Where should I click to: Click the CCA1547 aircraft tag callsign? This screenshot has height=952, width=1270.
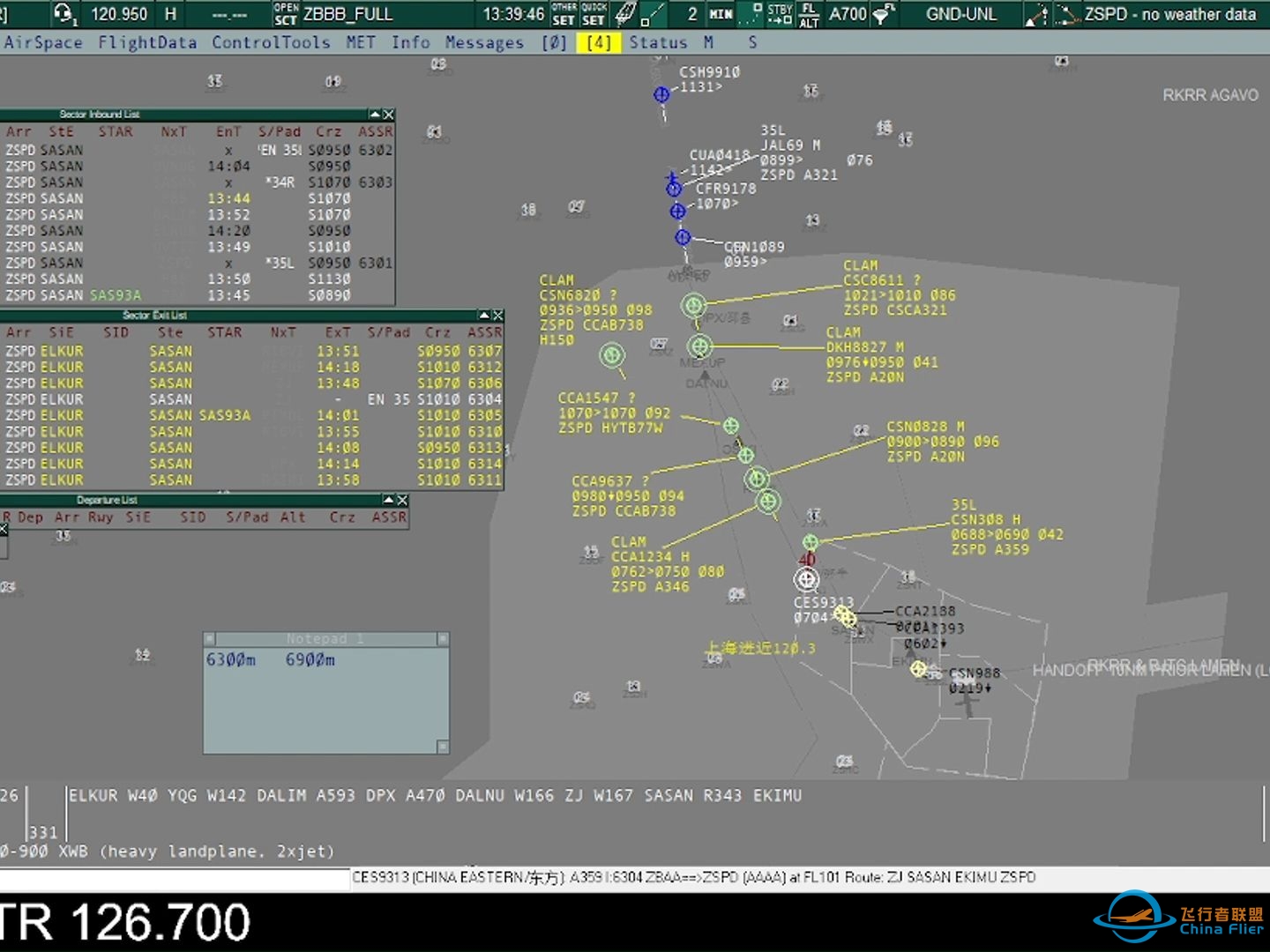pyautogui.click(x=588, y=398)
